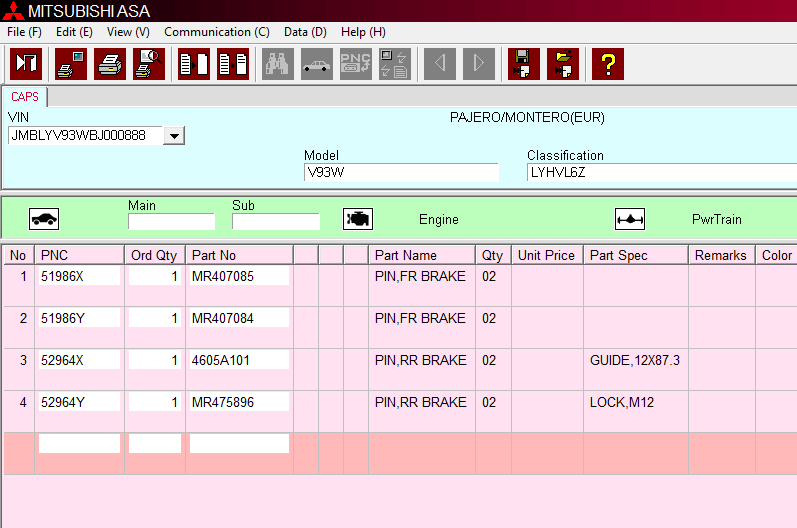Click the Unit Price column header
Viewport: 797px width, 528px height.
point(546,255)
